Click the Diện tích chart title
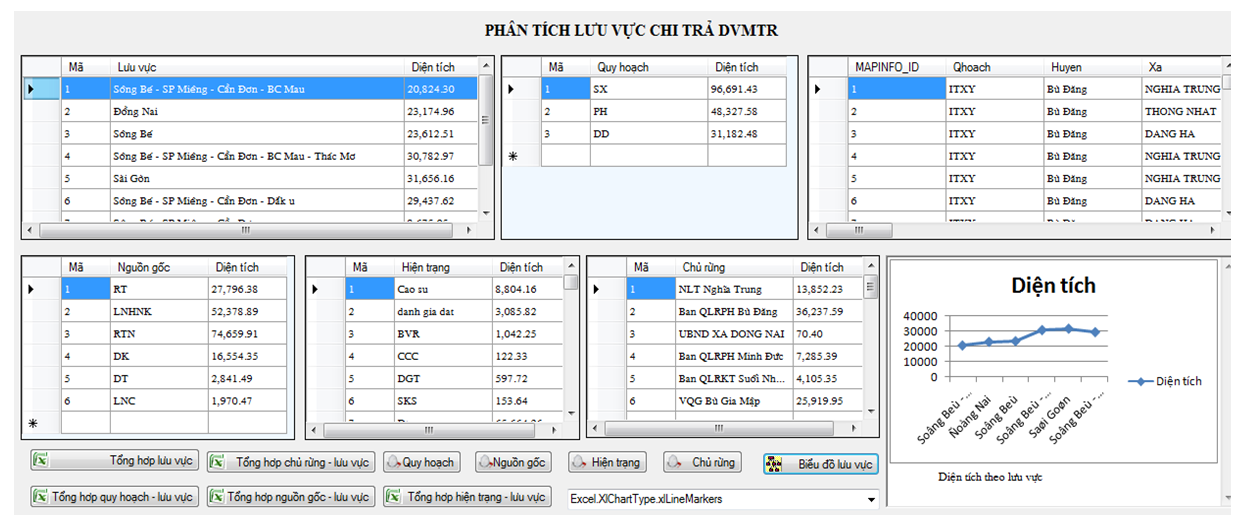 pos(1053,285)
